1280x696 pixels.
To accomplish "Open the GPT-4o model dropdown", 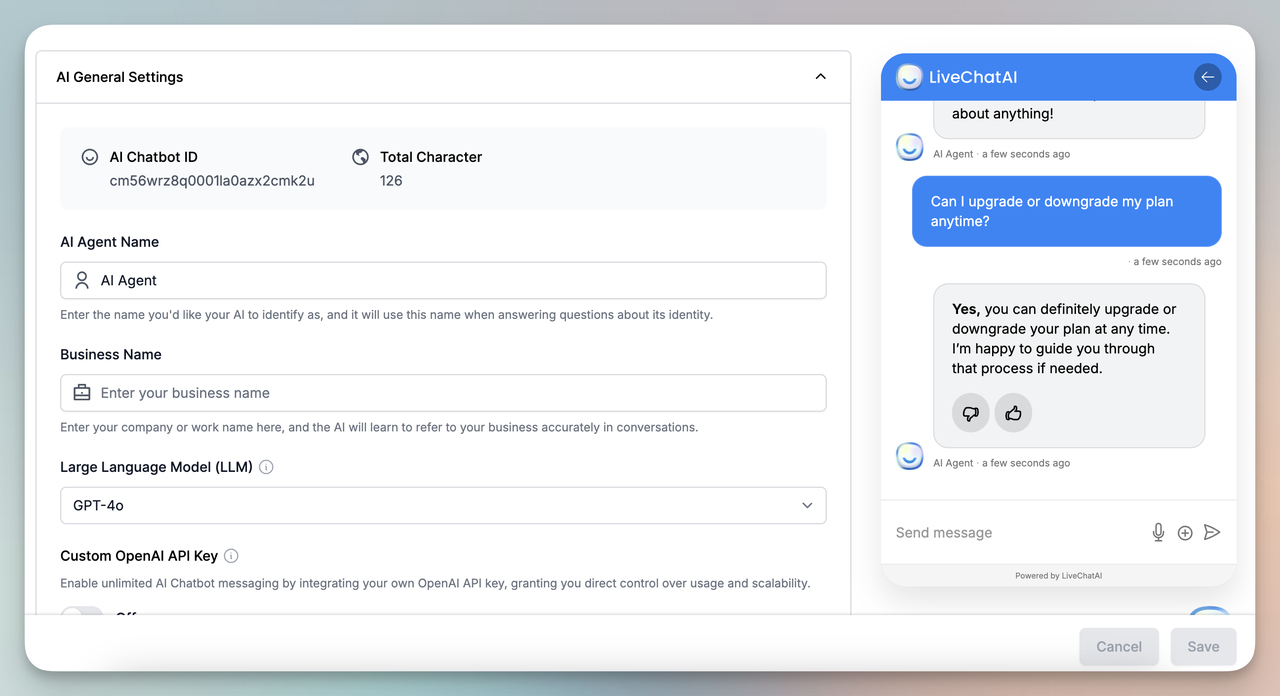I will click(x=442, y=505).
